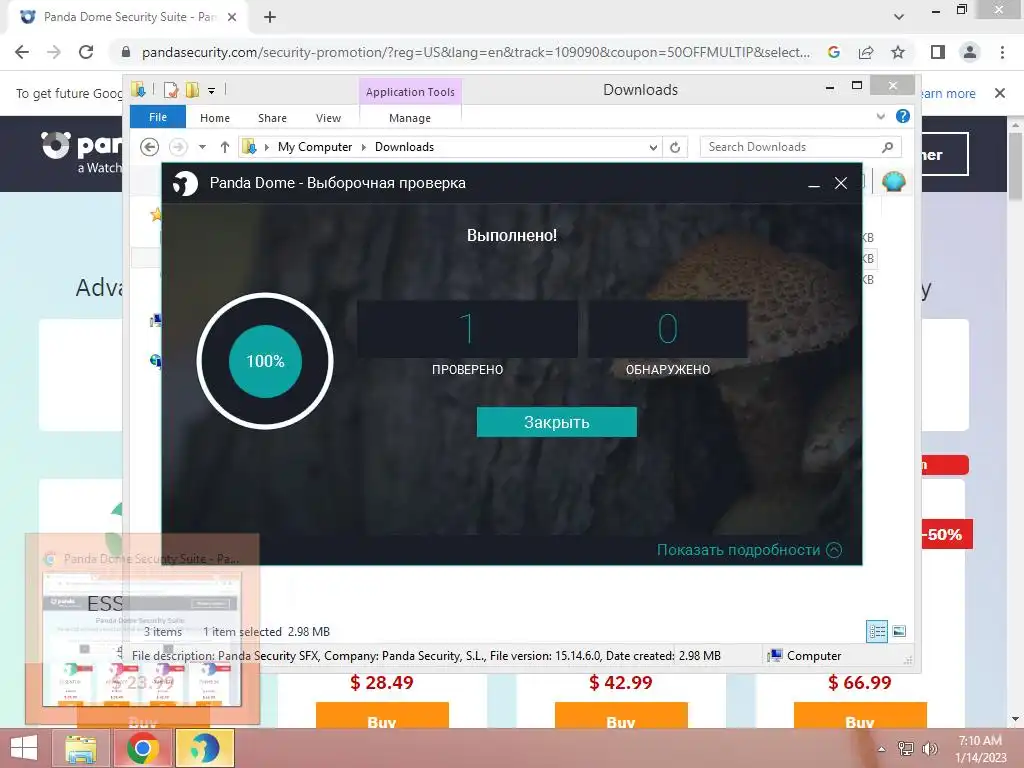Expand details via the chevron circle icon

click(x=834, y=550)
